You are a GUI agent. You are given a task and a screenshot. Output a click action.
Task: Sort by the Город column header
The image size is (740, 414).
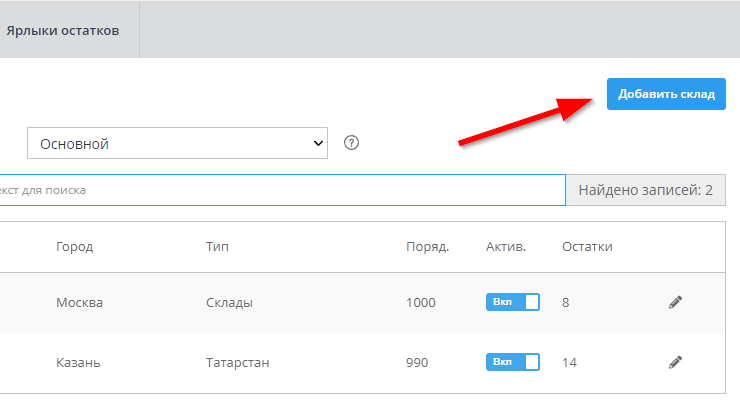pyautogui.click(x=75, y=247)
